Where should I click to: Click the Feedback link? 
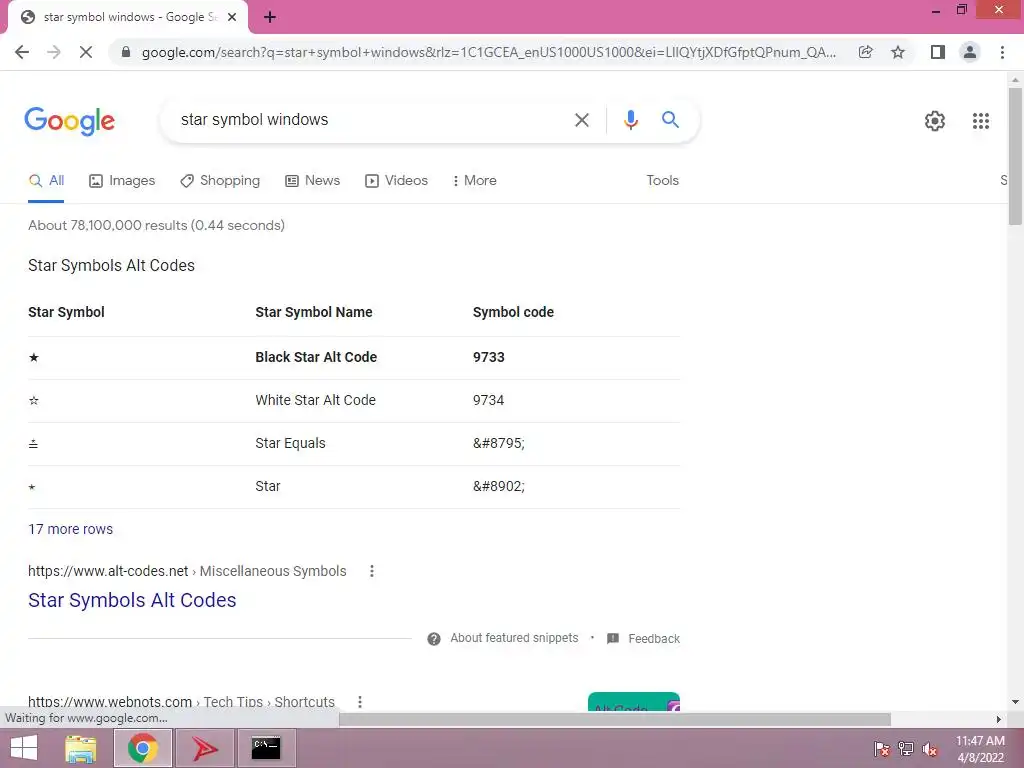654,639
